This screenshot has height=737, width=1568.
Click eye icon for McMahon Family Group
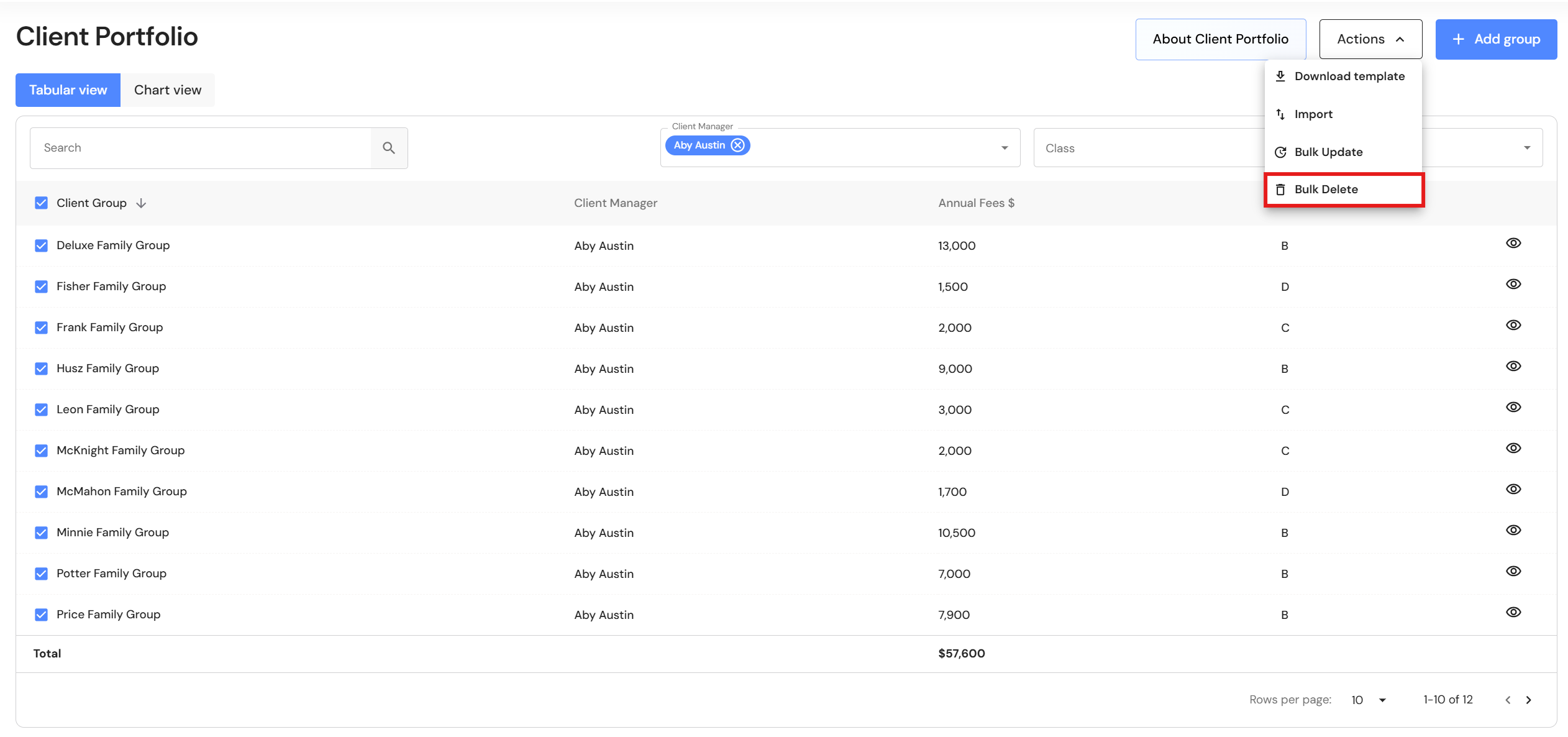point(1513,489)
